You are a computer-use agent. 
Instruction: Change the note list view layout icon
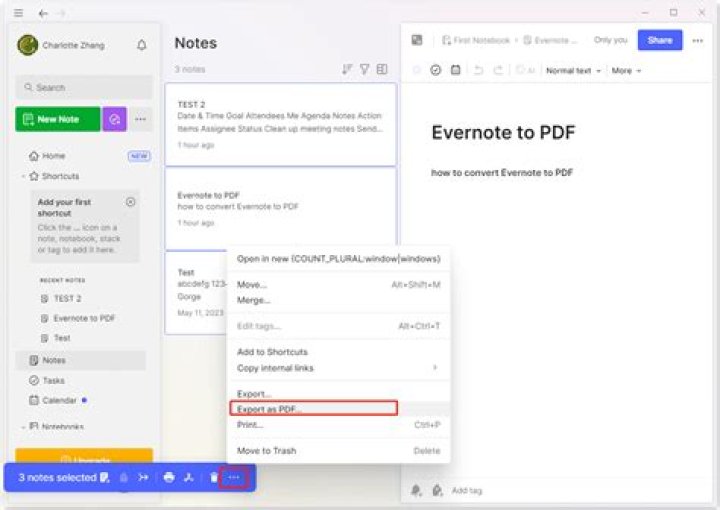(x=382, y=69)
